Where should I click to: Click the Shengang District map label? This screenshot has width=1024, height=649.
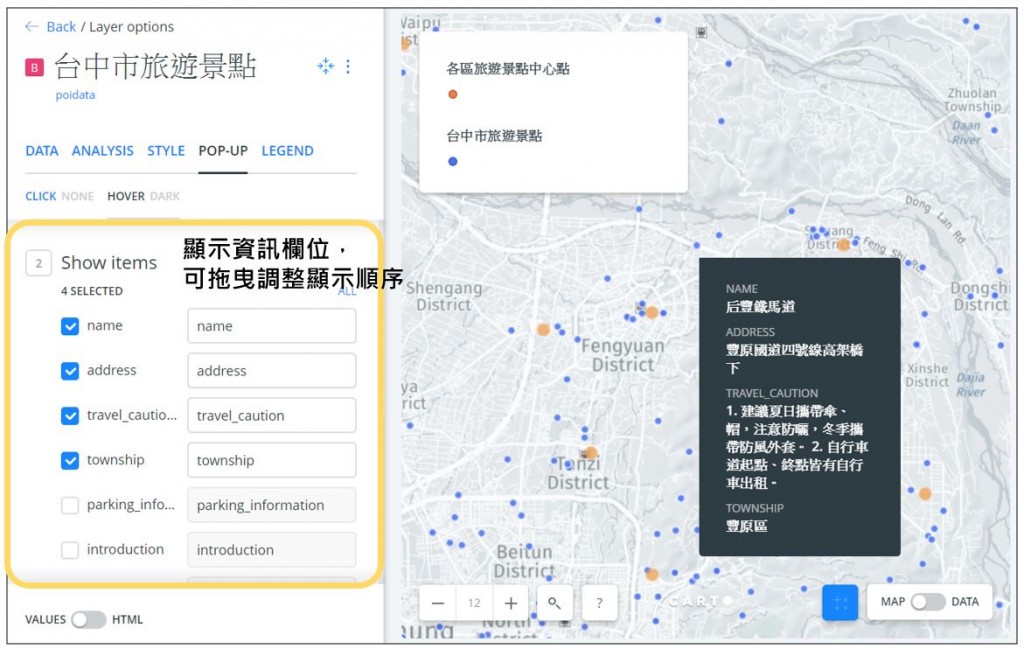[444, 296]
